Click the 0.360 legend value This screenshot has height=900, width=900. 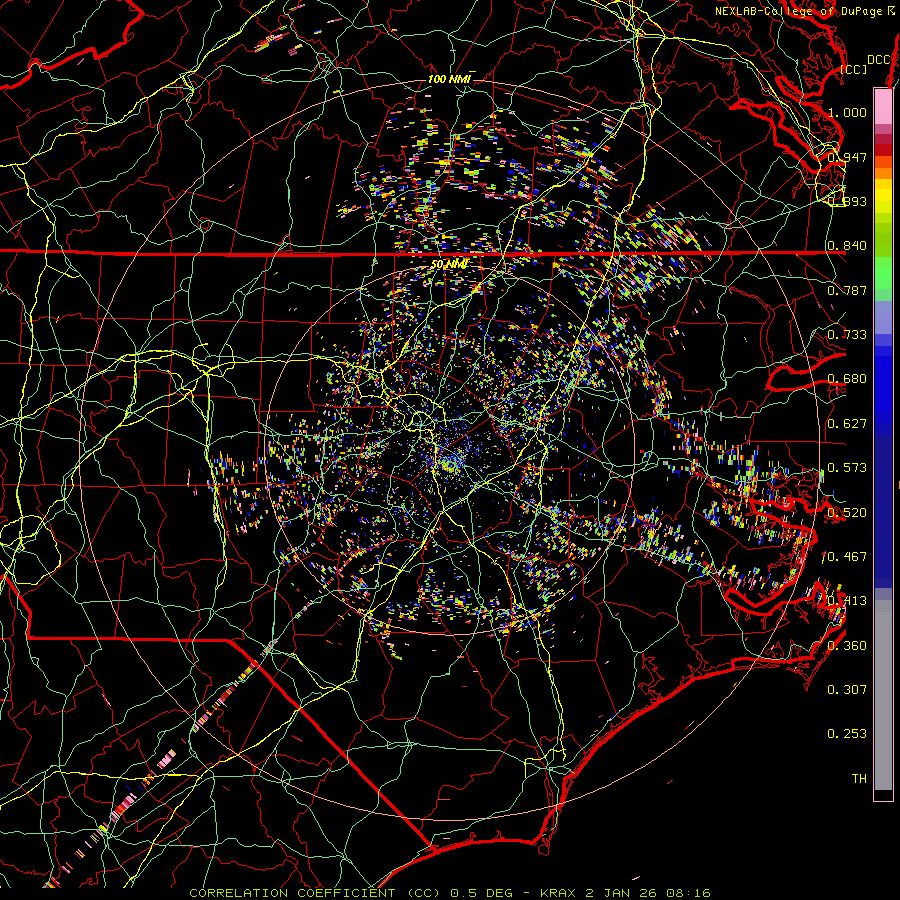[847, 646]
